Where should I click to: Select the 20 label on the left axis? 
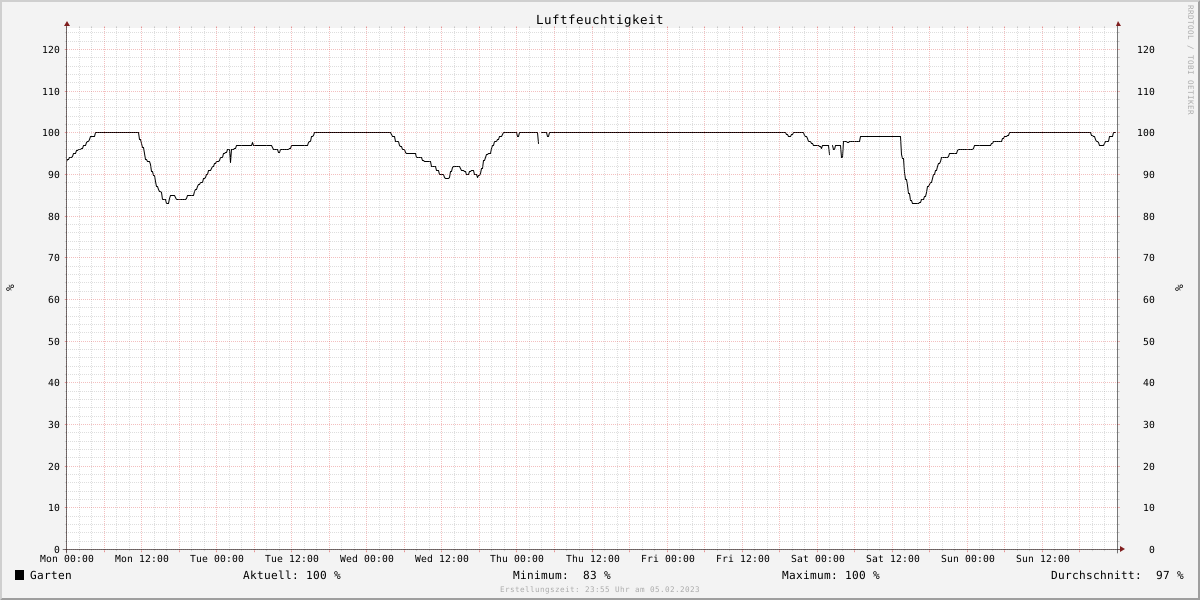(53, 467)
